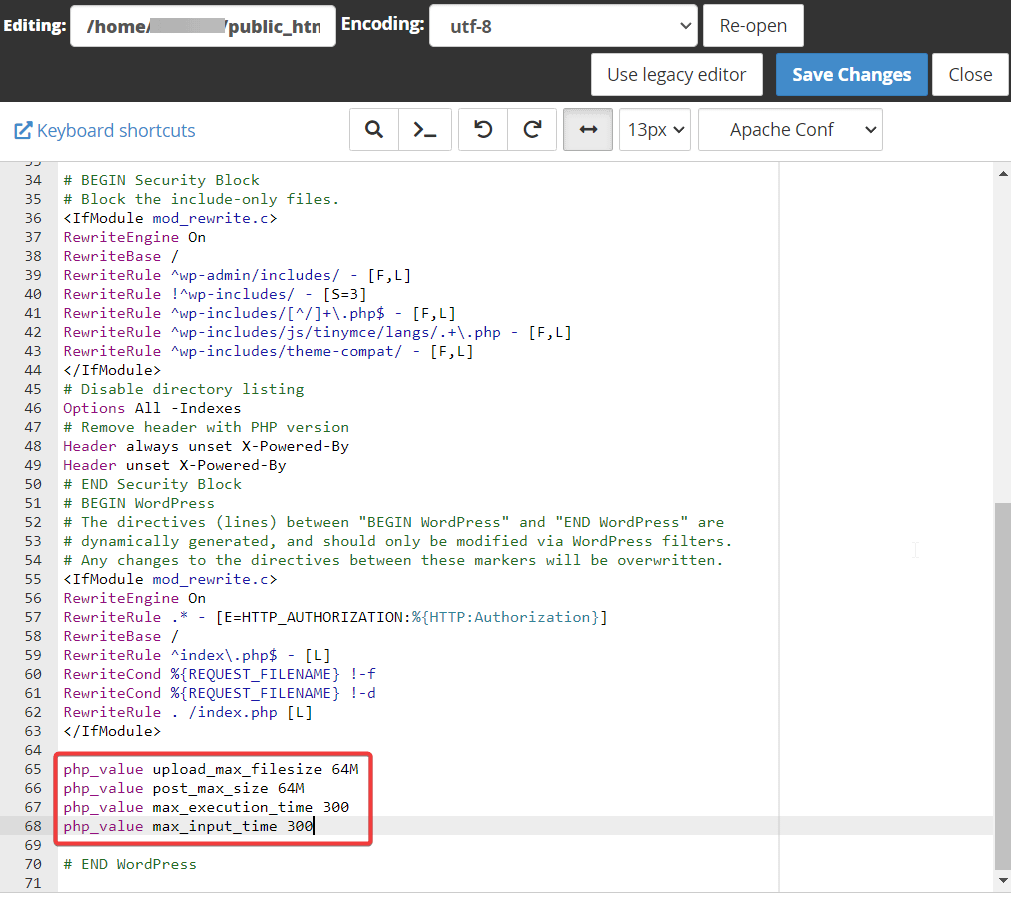Open the go-to-line terminal icon
The width and height of the screenshot is (1011, 913).
tap(425, 130)
